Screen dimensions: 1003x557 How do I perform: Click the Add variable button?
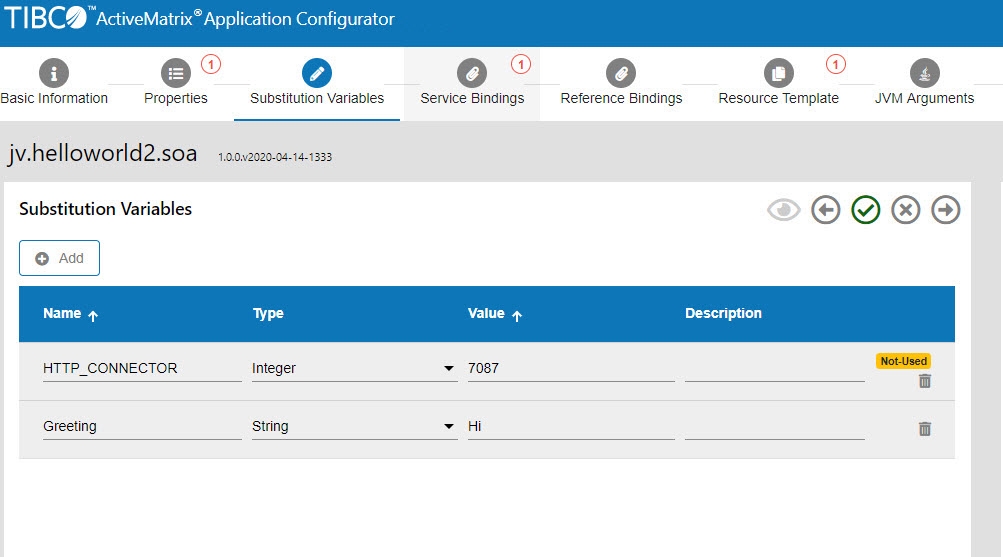coord(59,258)
